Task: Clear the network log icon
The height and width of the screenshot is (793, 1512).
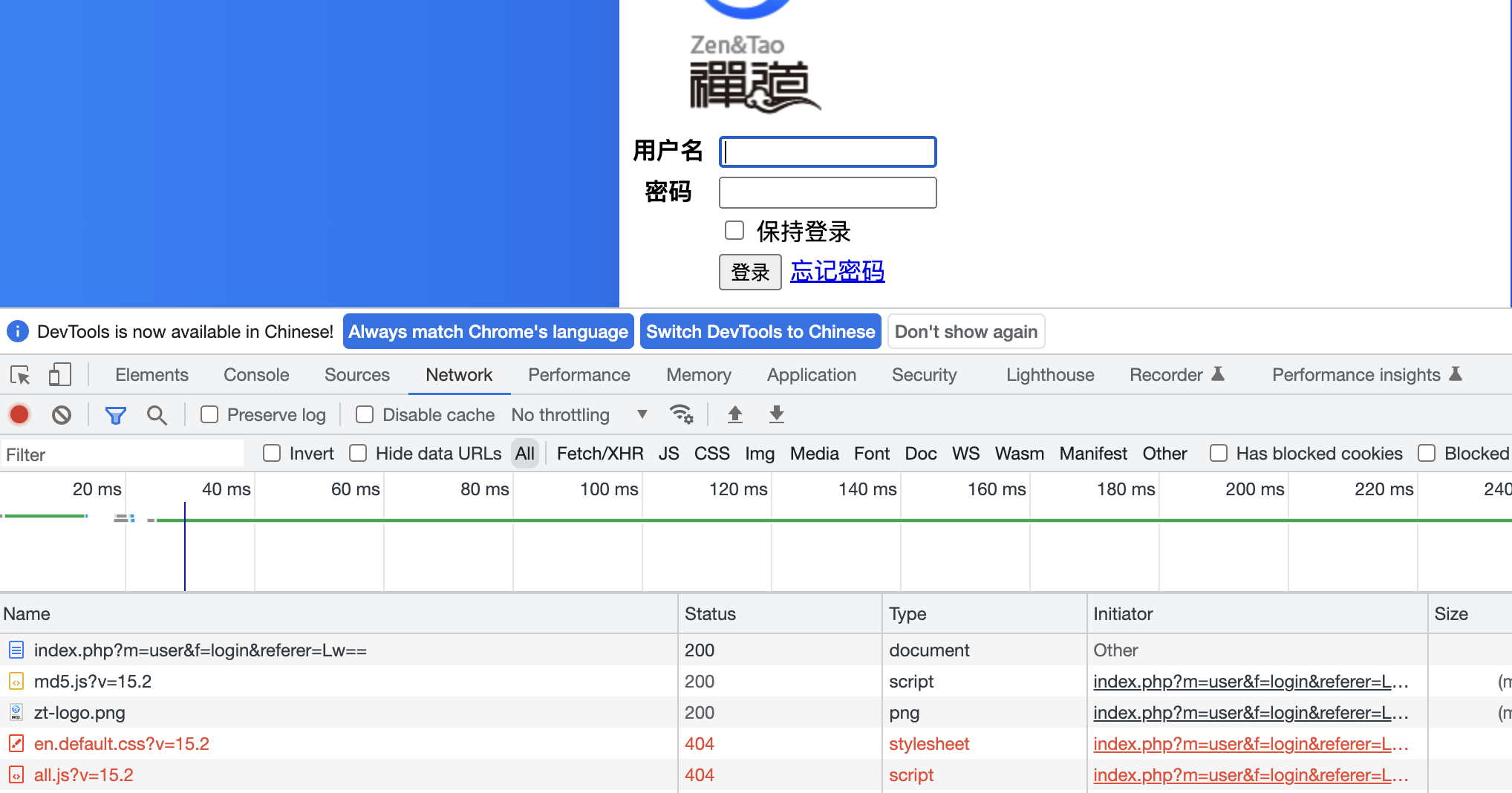Action: point(62,414)
